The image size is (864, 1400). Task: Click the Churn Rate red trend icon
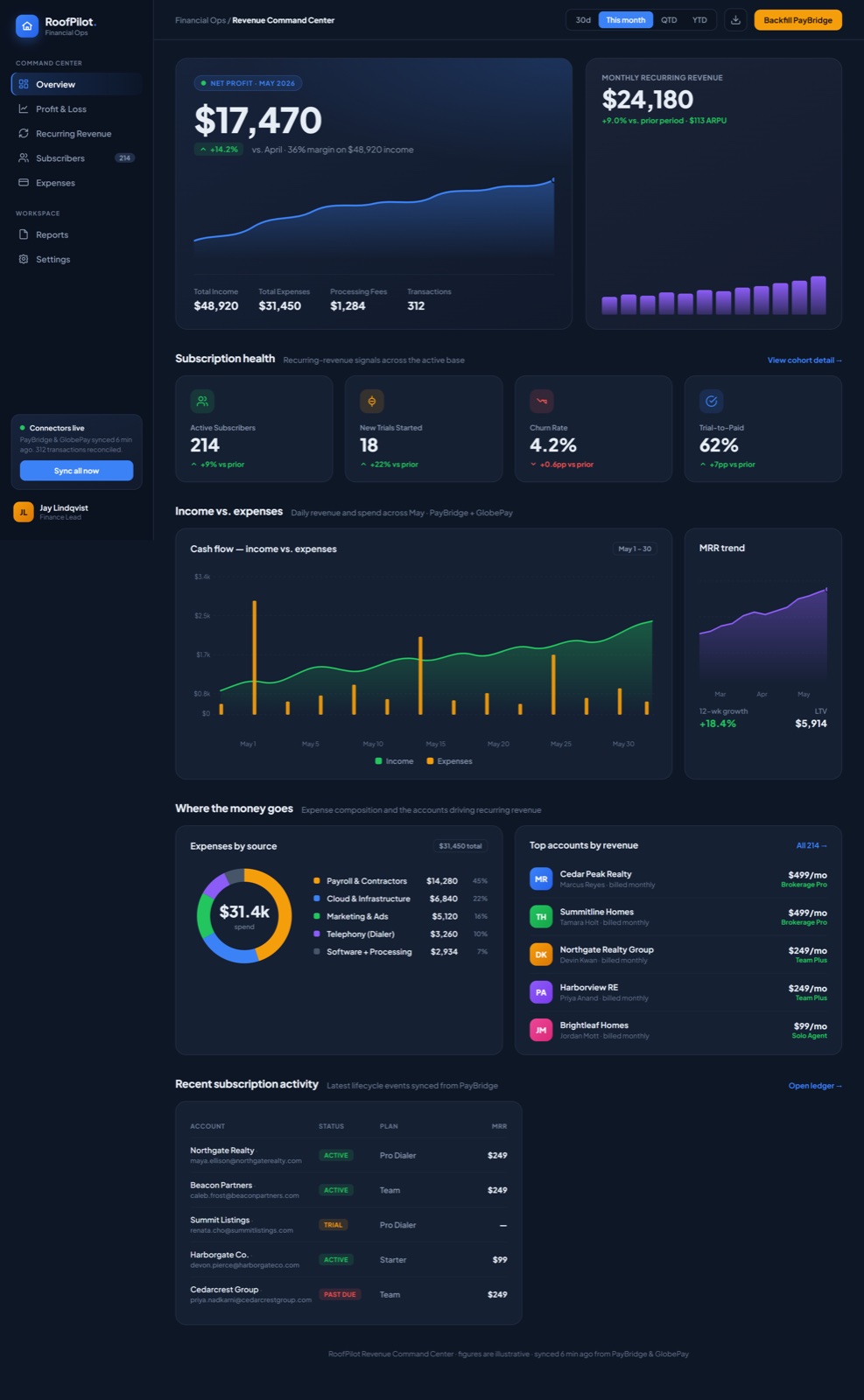coord(542,401)
